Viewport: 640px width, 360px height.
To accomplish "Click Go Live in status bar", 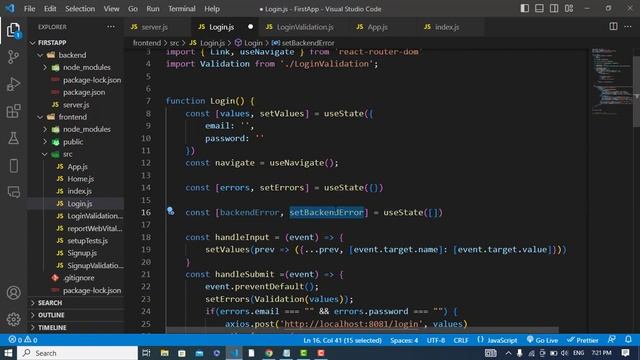I will (542, 340).
